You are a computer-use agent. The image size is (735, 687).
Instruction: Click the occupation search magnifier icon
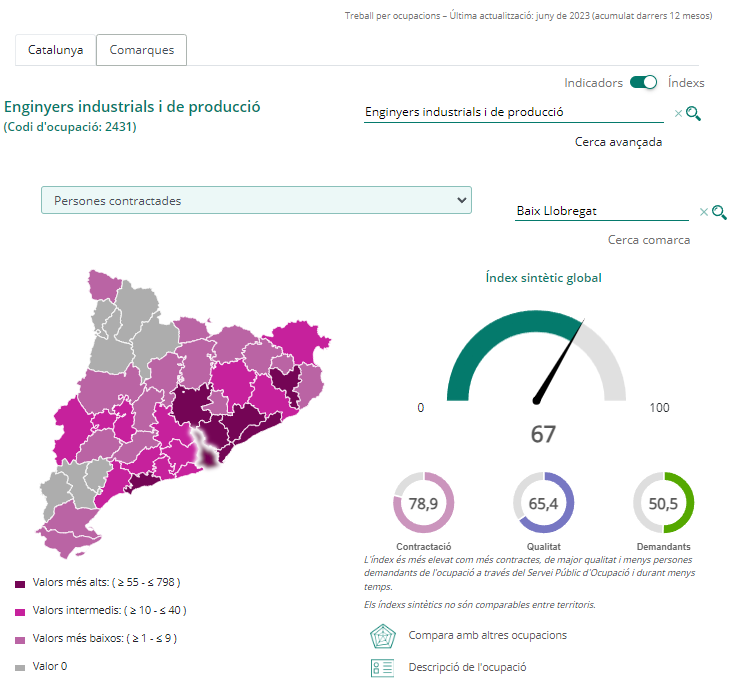[693, 113]
